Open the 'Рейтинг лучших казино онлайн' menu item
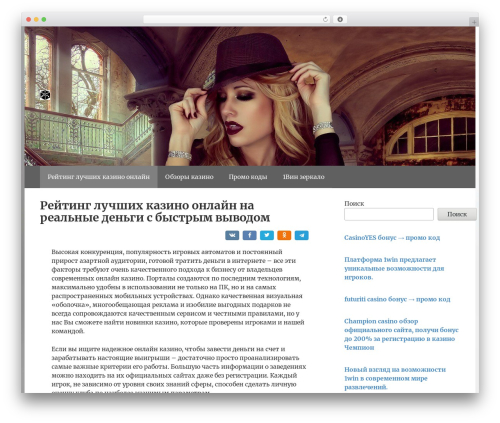Viewport: 500px width, 423px height. pos(98,177)
